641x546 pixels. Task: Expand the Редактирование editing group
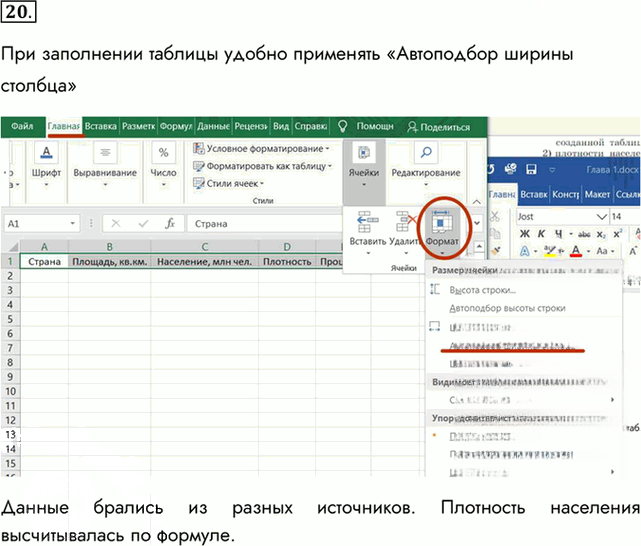426,166
